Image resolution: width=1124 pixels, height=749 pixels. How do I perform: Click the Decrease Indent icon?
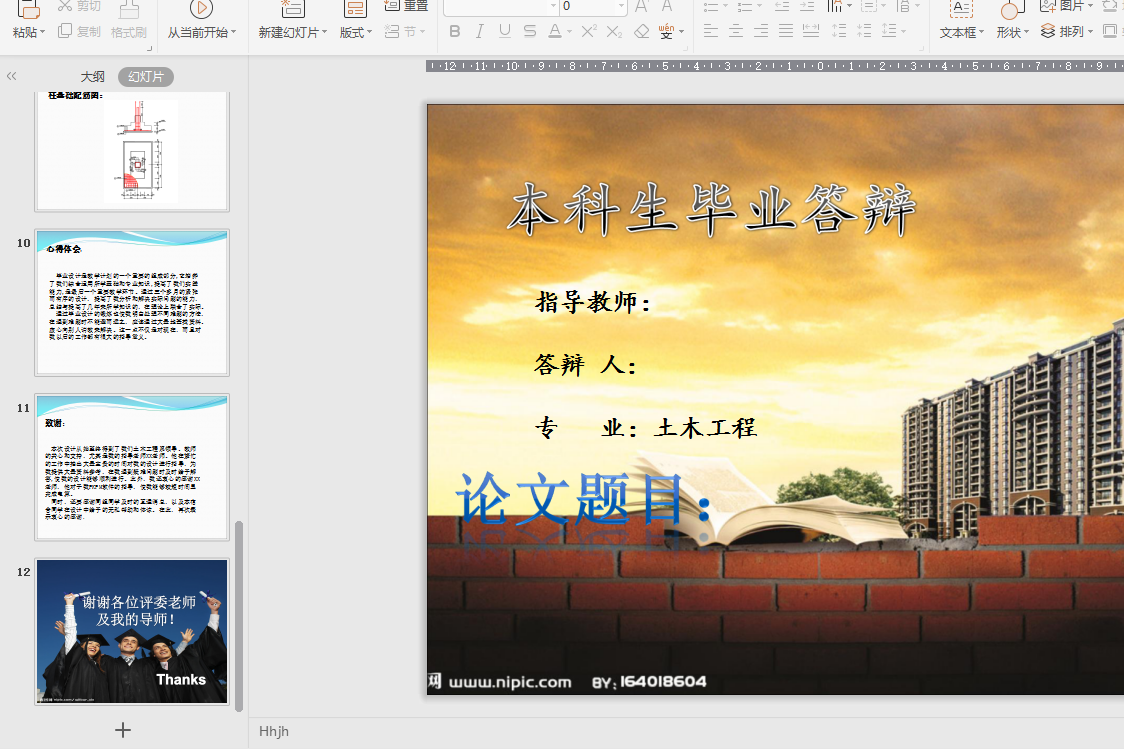[782, 6]
